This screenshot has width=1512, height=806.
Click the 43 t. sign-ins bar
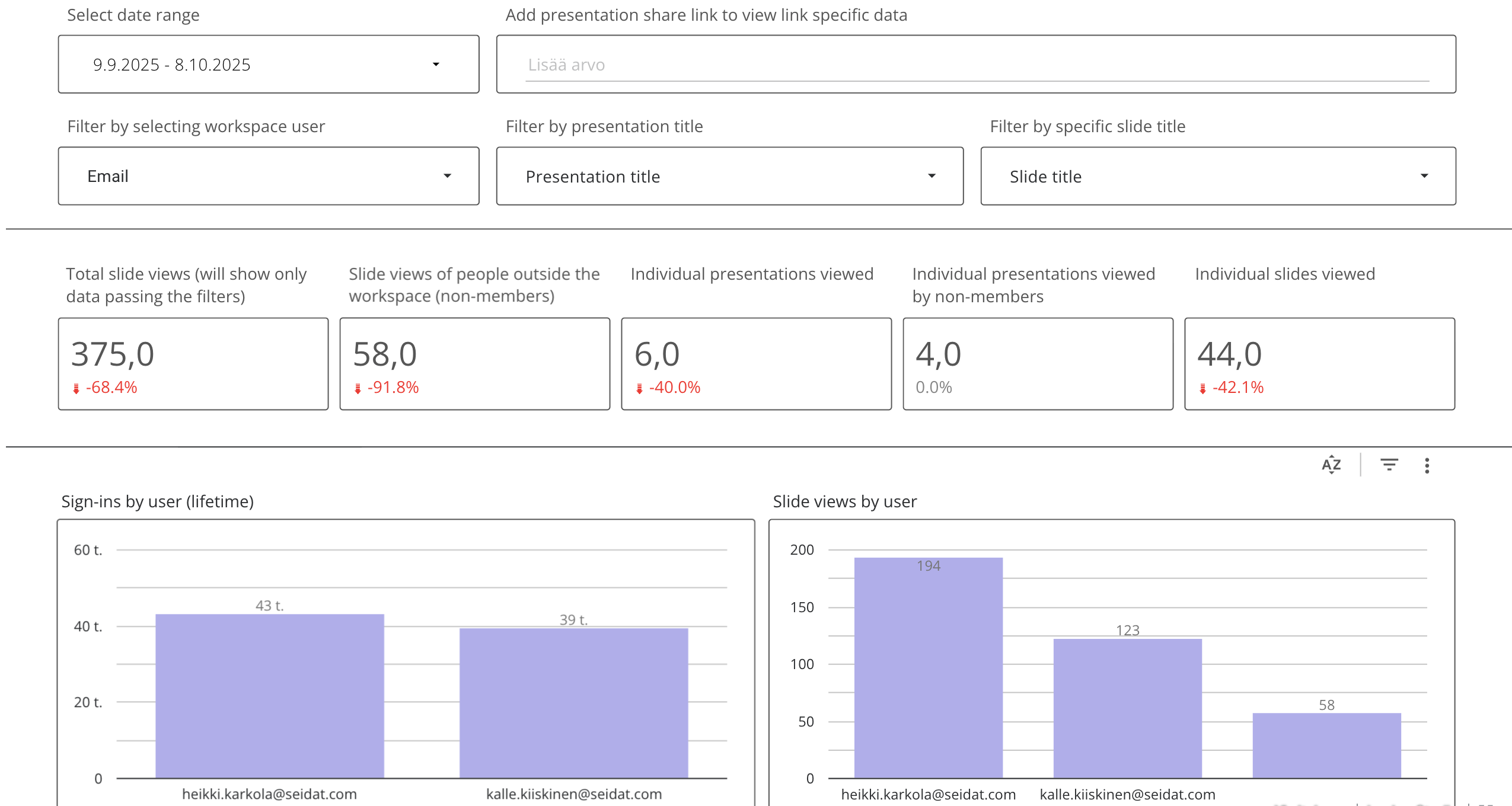[270, 696]
